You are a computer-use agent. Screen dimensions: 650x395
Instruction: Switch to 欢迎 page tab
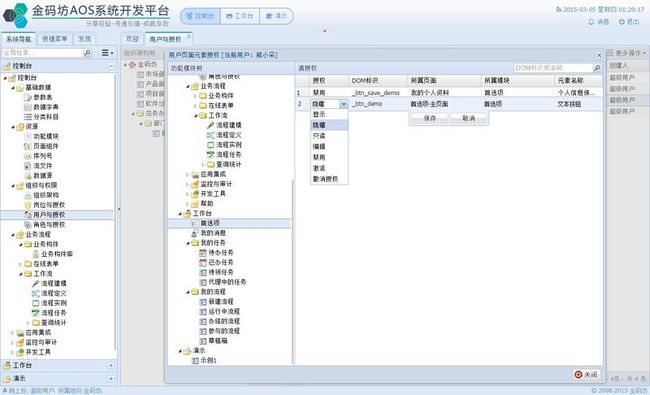tap(132, 39)
